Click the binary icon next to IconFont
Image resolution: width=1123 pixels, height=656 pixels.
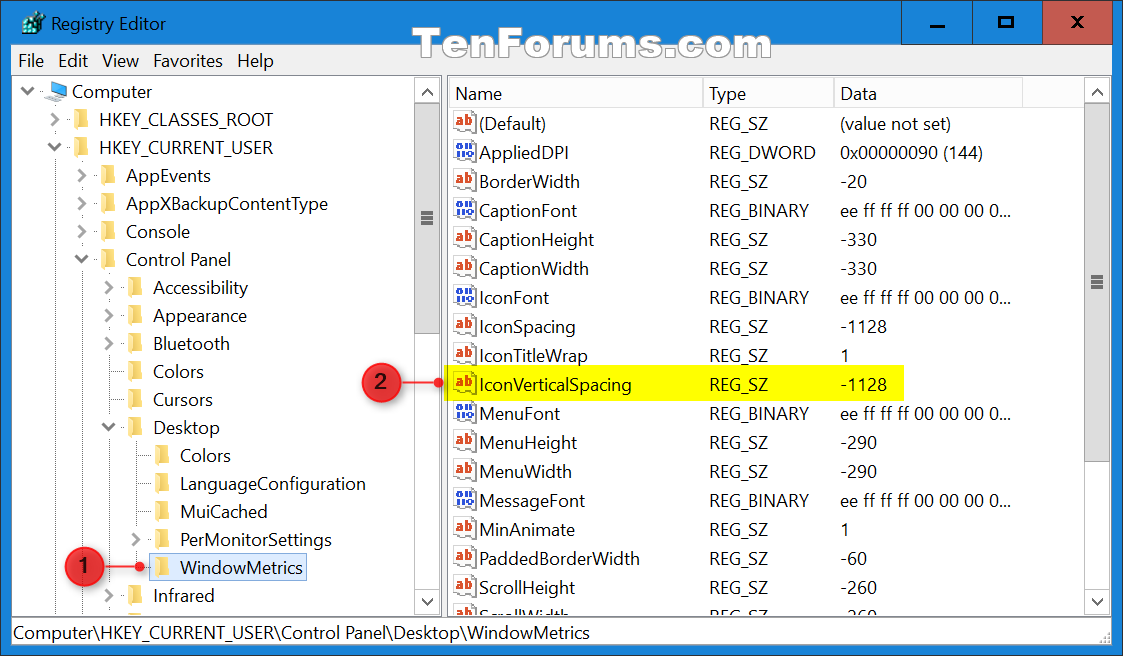(464, 297)
